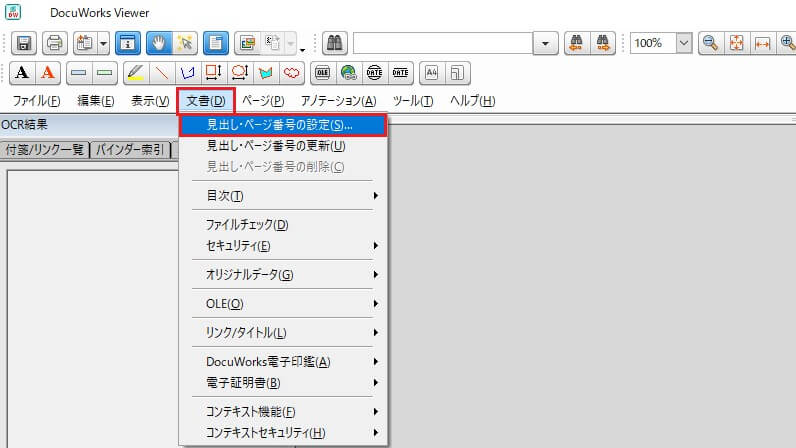Open the 編集(E) menu
The width and height of the screenshot is (796, 448).
[95, 101]
